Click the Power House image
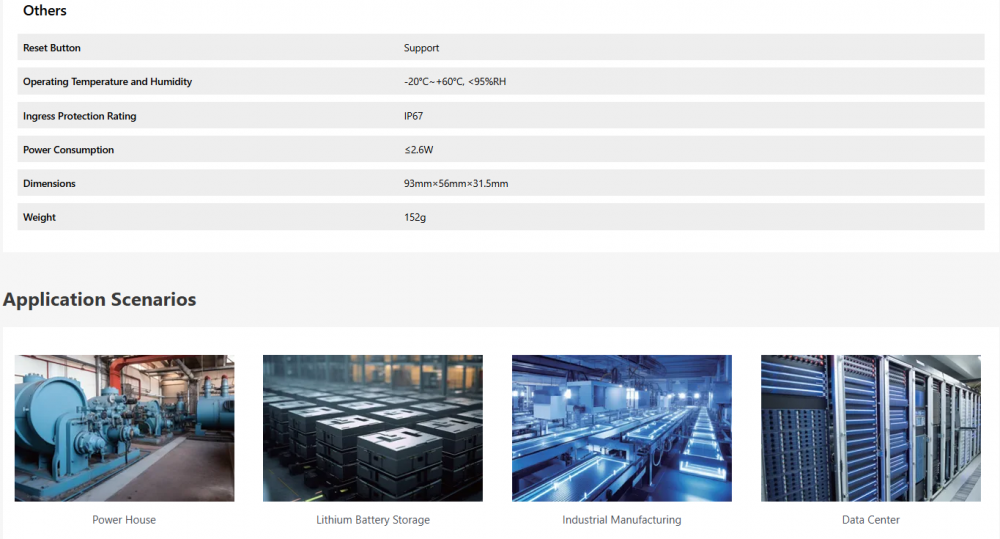Image resolution: width=1000 pixels, height=539 pixels. click(x=124, y=428)
